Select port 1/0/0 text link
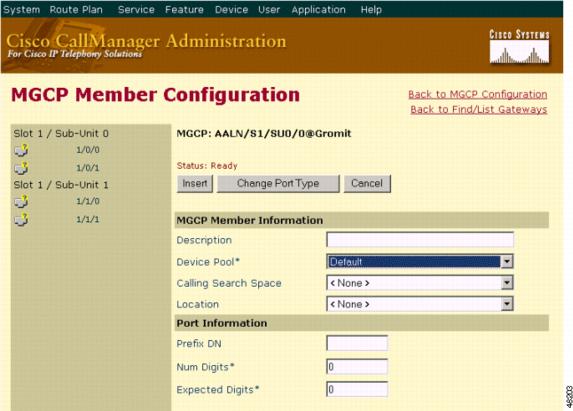The height and width of the screenshot is (411, 573). [x=88, y=150]
